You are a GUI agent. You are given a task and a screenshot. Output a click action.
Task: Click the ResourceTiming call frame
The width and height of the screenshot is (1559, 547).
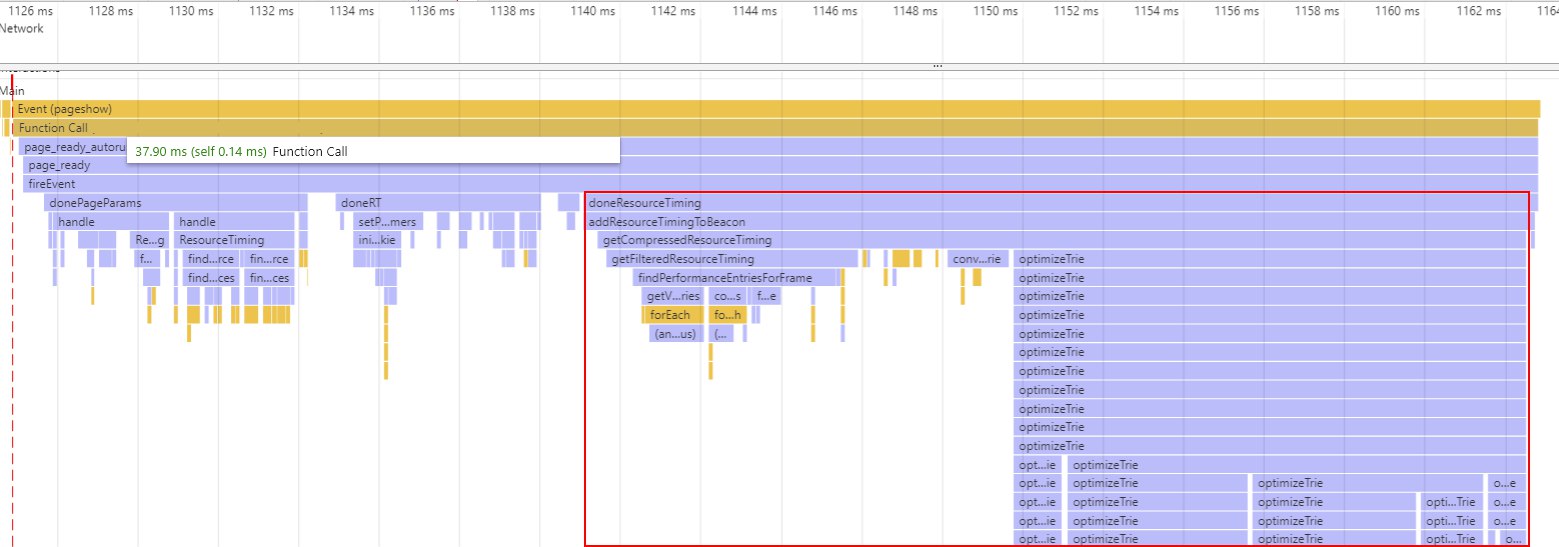234,240
